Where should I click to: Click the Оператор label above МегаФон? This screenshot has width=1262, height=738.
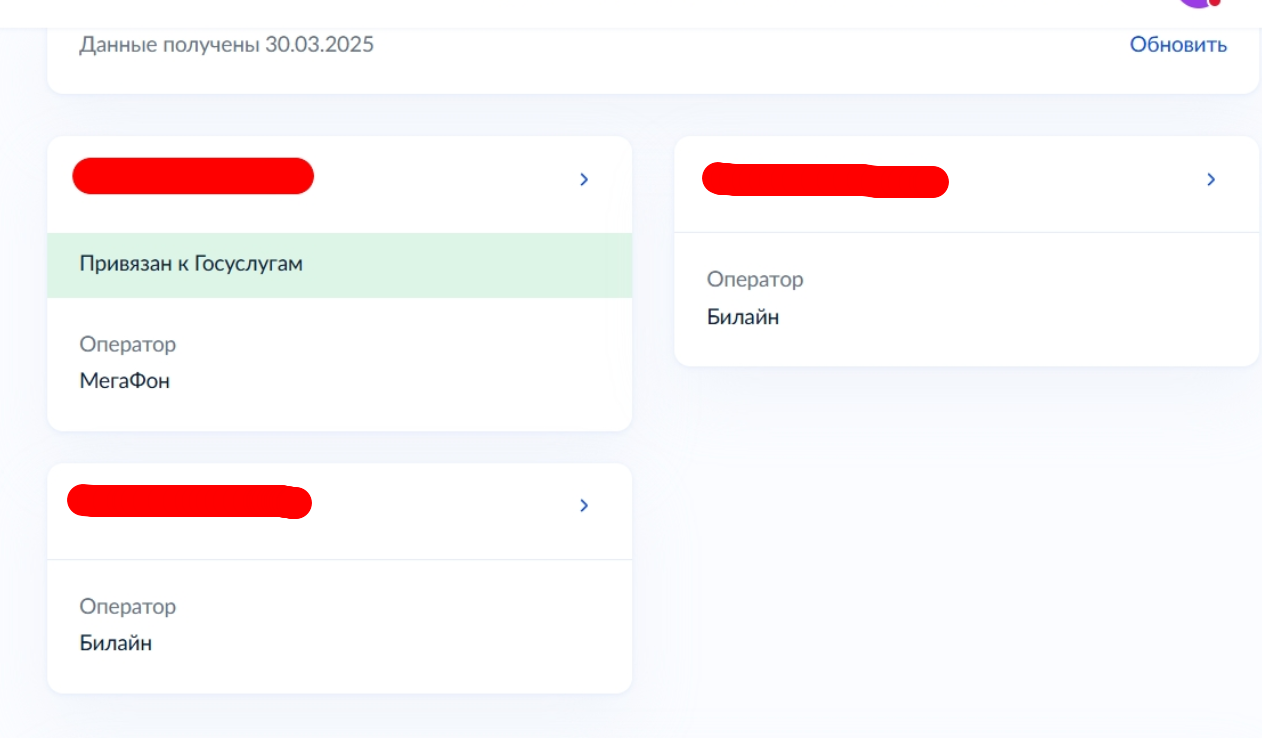click(x=128, y=345)
